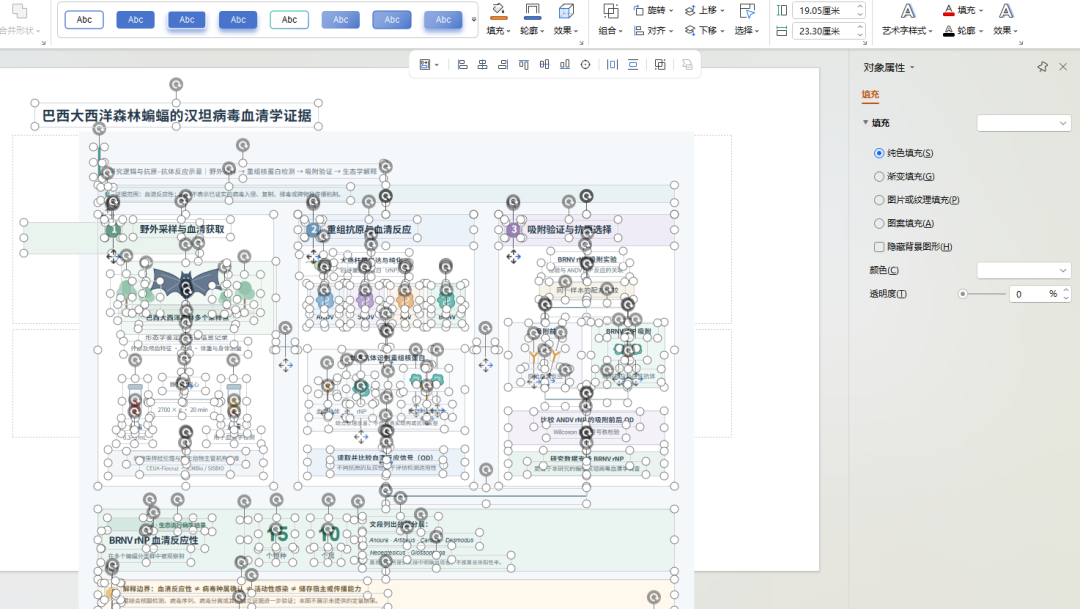Open the 对齐 dropdown in ribbon
The width and height of the screenshot is (1080, 609).
click(653, 30)
